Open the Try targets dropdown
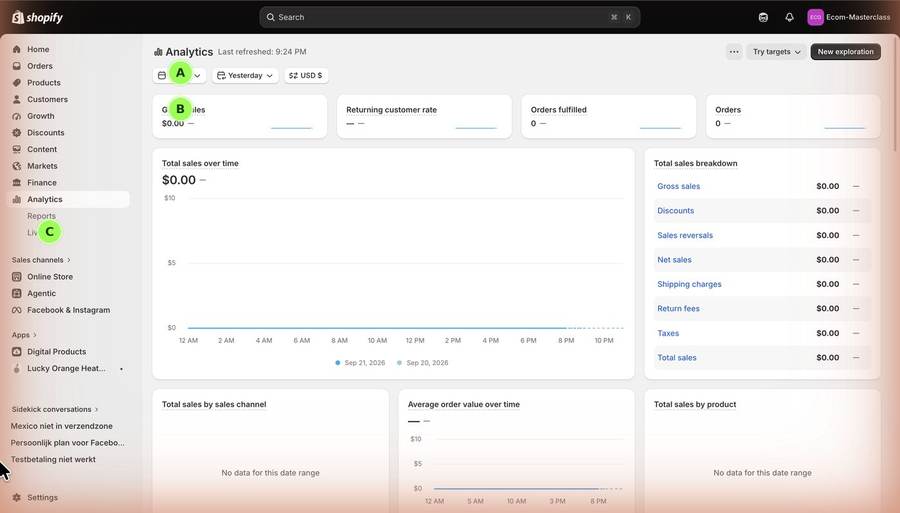The height and width of the screenshot is (513, 900). pos(777,52)
